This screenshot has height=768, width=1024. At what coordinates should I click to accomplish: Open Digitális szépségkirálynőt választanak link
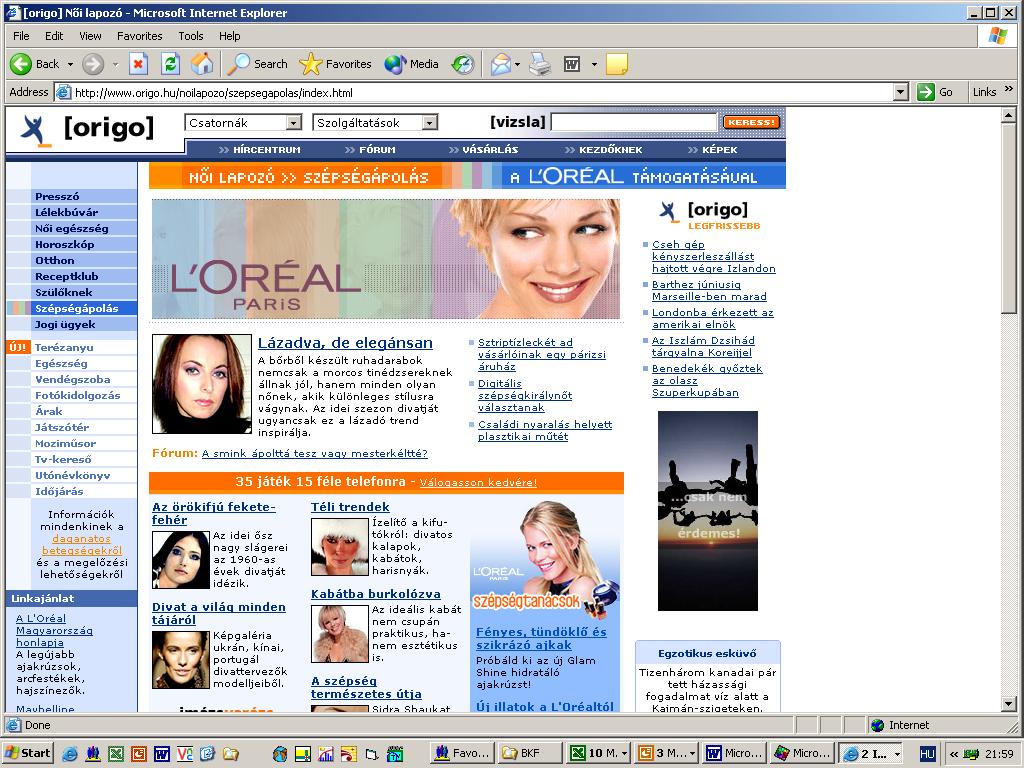pos(524,396)
